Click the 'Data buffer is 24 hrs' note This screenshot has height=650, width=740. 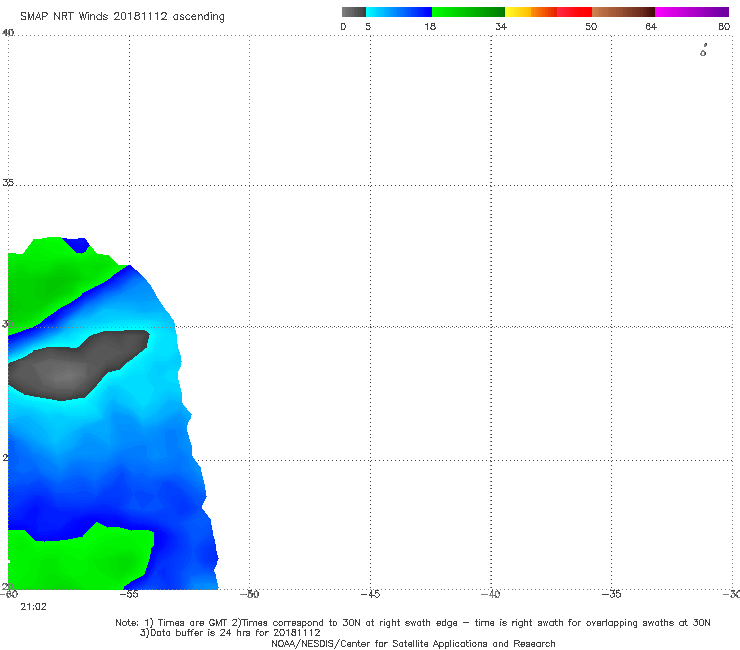pyautogui.click(x=230, y=633)
